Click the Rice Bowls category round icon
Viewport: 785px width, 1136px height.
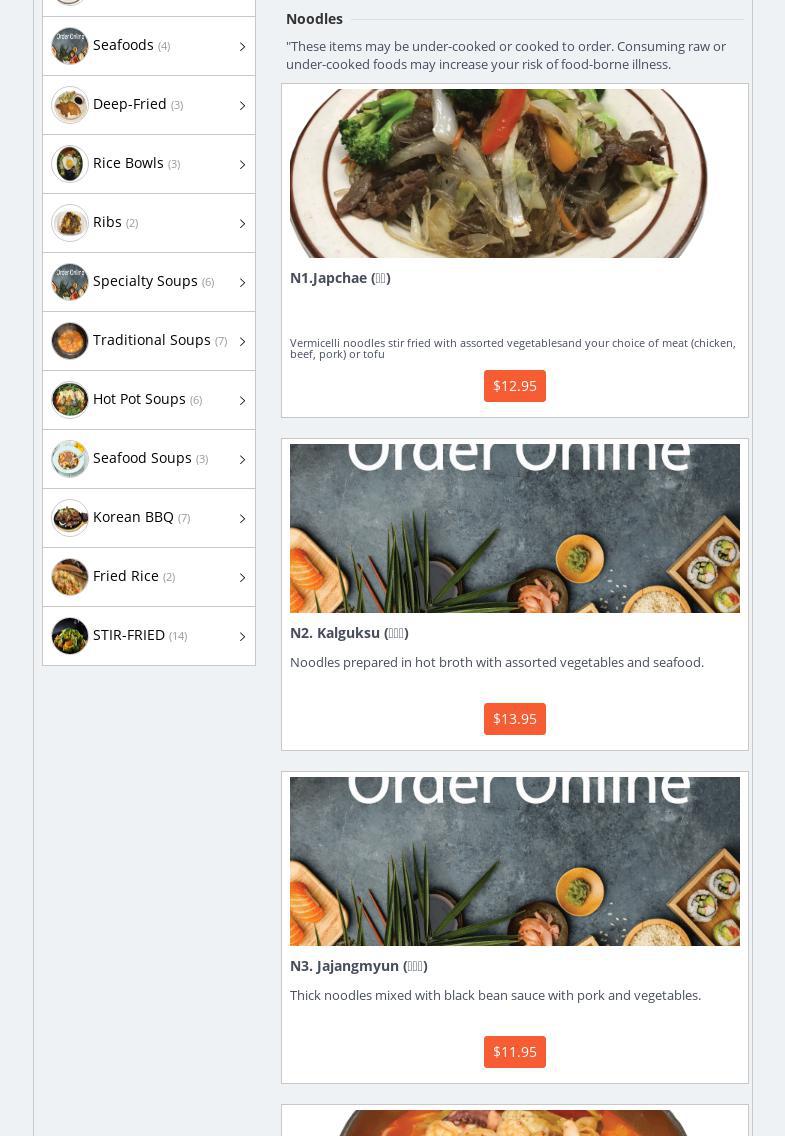70,164
